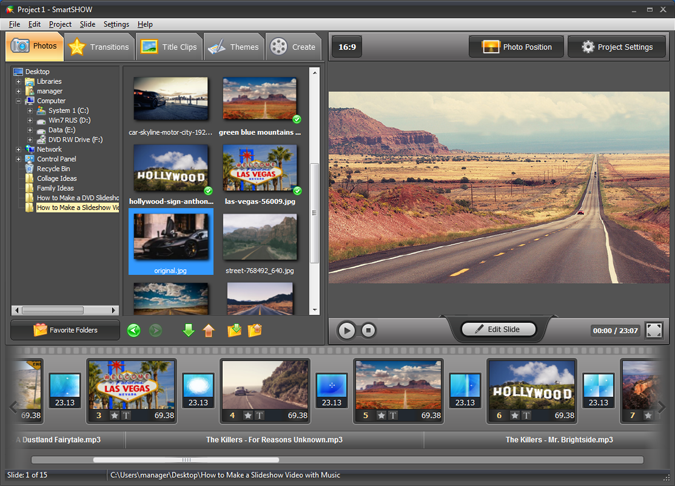Expand the Win7 RUS (D:) drive node
This screenshot has height=486, width=675.
click(x=30, y=120)
